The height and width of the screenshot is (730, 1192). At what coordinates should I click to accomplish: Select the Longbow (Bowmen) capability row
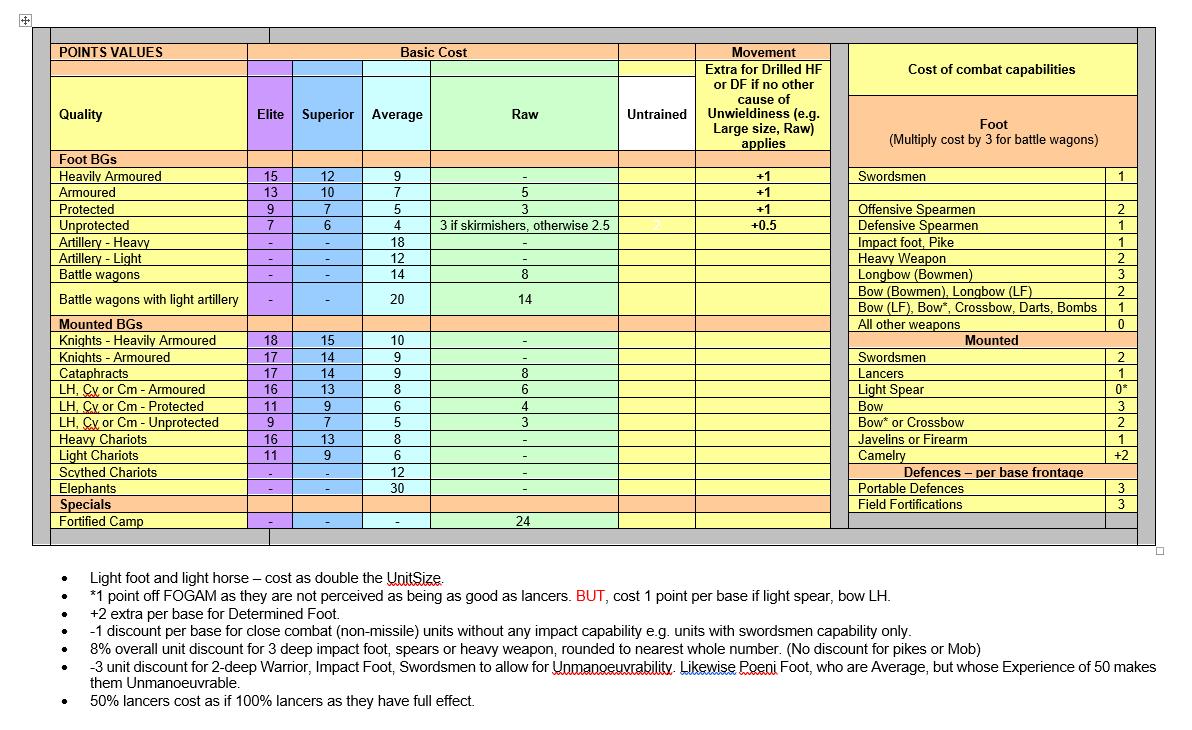coord(915,274)
